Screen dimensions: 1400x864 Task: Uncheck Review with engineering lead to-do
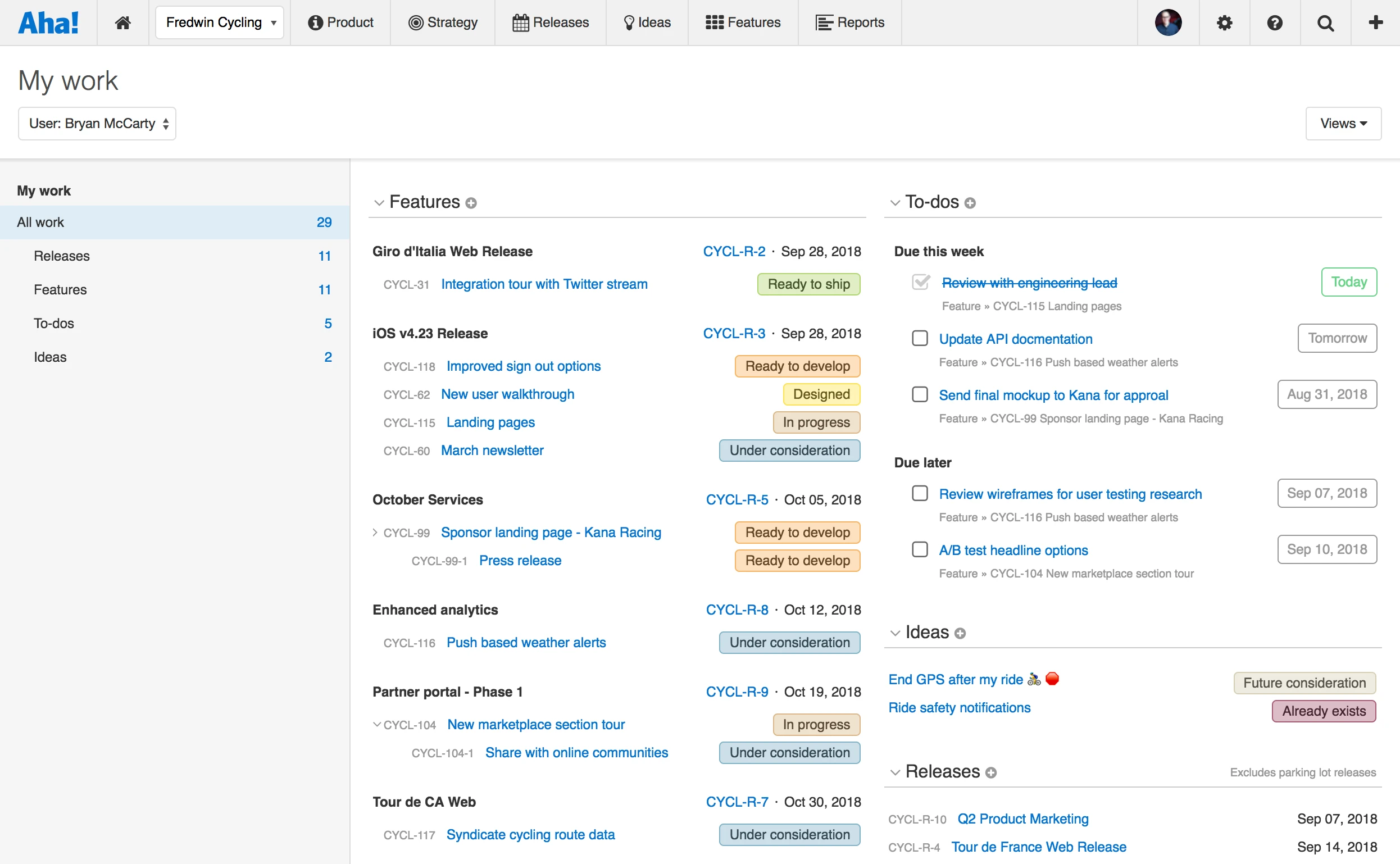(921, 282)
